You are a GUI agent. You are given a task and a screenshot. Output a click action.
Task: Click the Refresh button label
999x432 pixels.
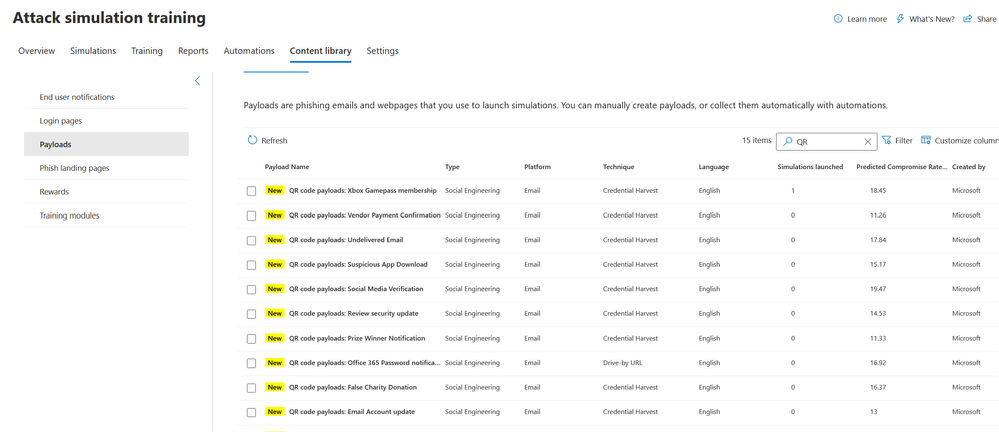coord(274,141)
